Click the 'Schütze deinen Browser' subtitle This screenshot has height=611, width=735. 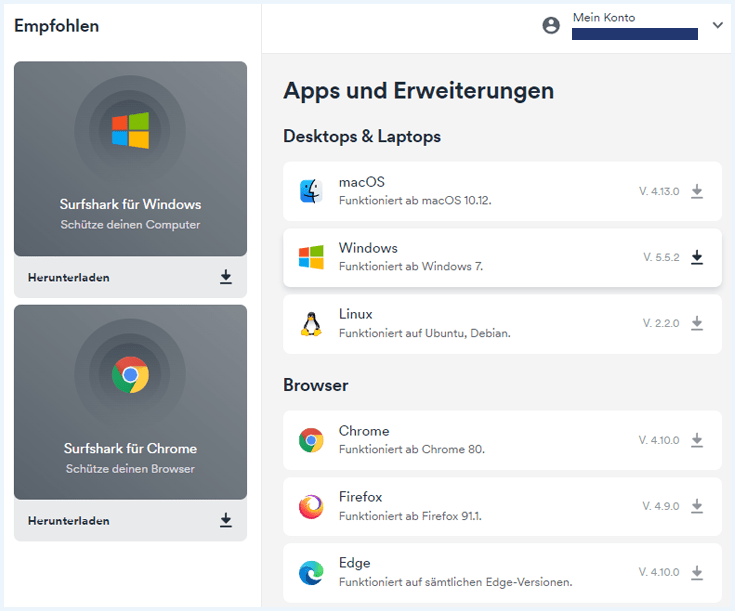coord(130,469)
